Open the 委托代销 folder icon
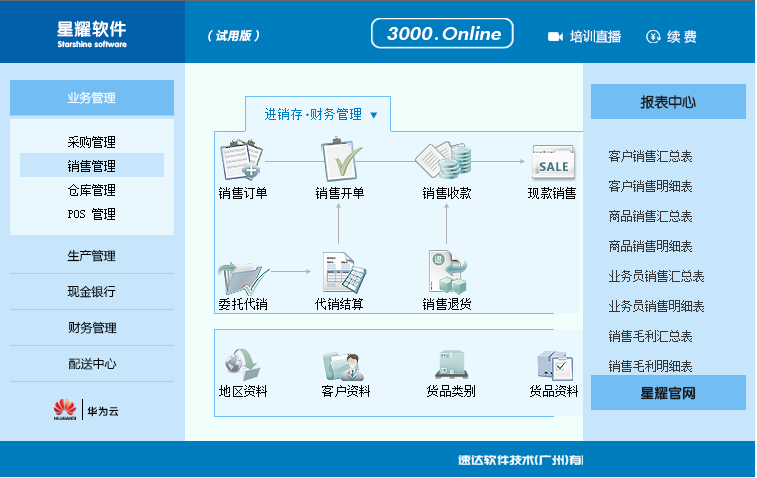The width and height of the screenshot is (757, 478). (243, 278)
